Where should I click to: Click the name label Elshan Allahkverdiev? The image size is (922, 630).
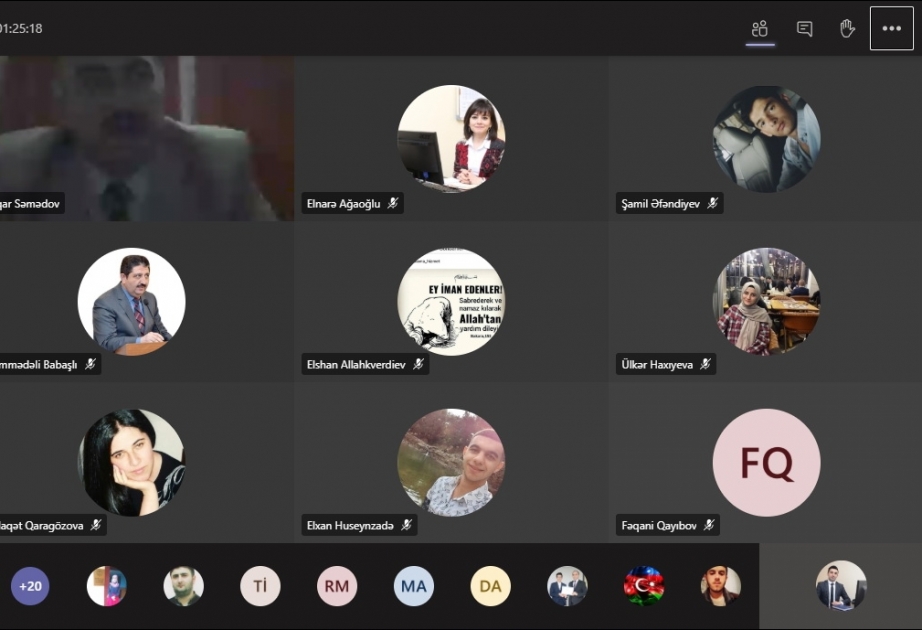click(356, 364)
